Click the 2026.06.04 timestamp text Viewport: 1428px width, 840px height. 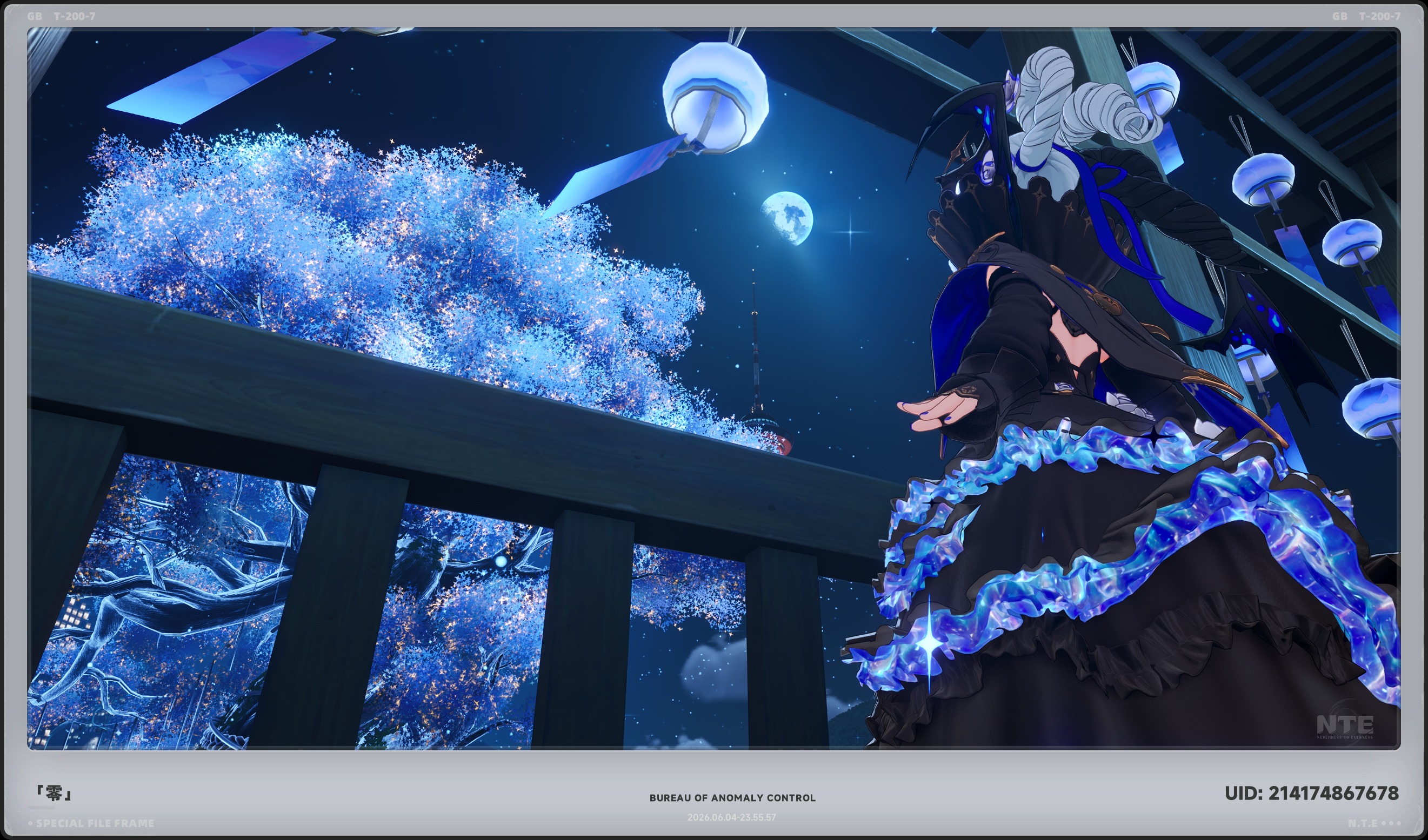click(x=731, y=817)
